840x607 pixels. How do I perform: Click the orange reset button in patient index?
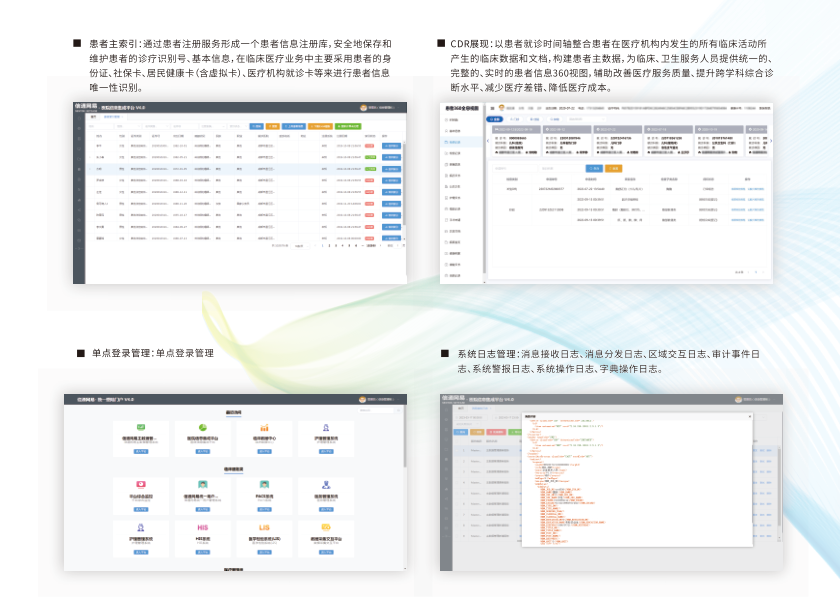point(271,126)
